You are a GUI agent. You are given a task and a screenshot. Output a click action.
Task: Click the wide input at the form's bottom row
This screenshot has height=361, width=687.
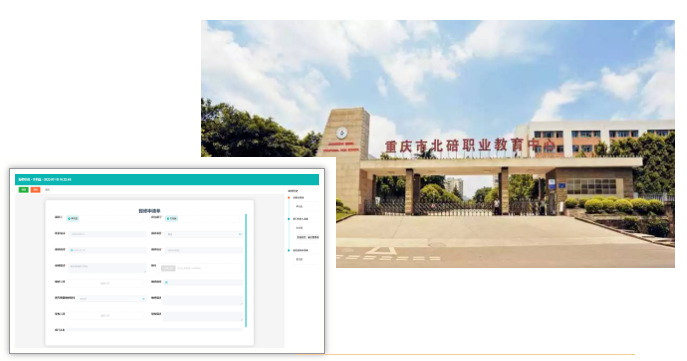(x=155, y=329)
